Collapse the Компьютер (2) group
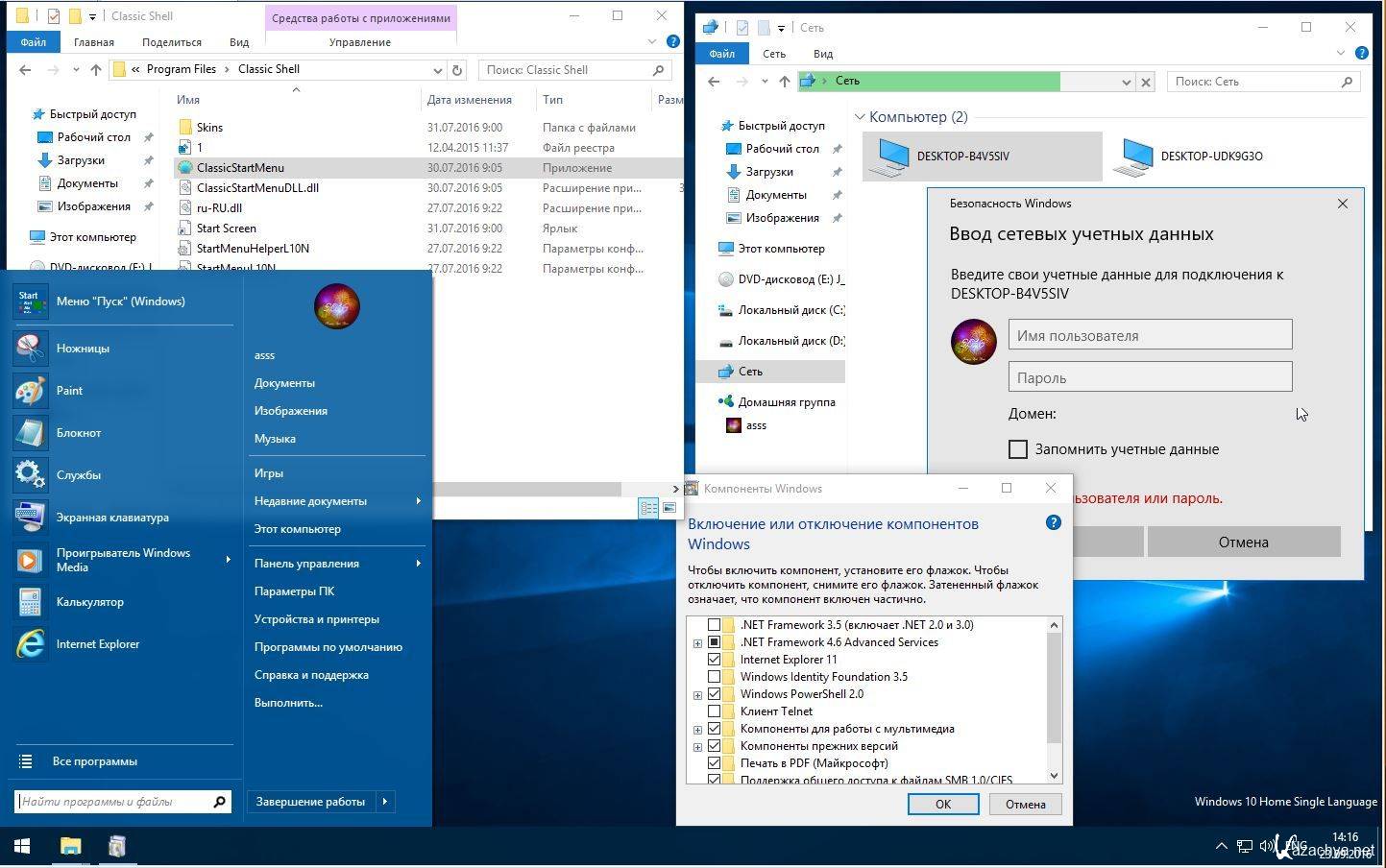The height and width of the screenshot is (868, 1386). click(860, 117)
